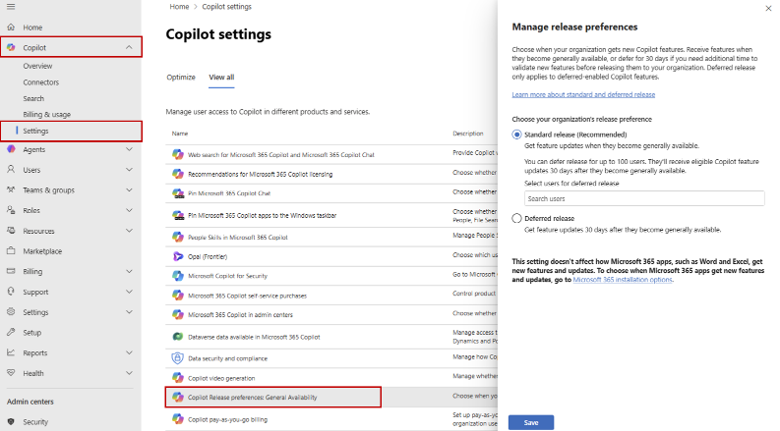Expand the Users navigation section
The width and height of the screenshot is (780, 431).
click(129, 170)
